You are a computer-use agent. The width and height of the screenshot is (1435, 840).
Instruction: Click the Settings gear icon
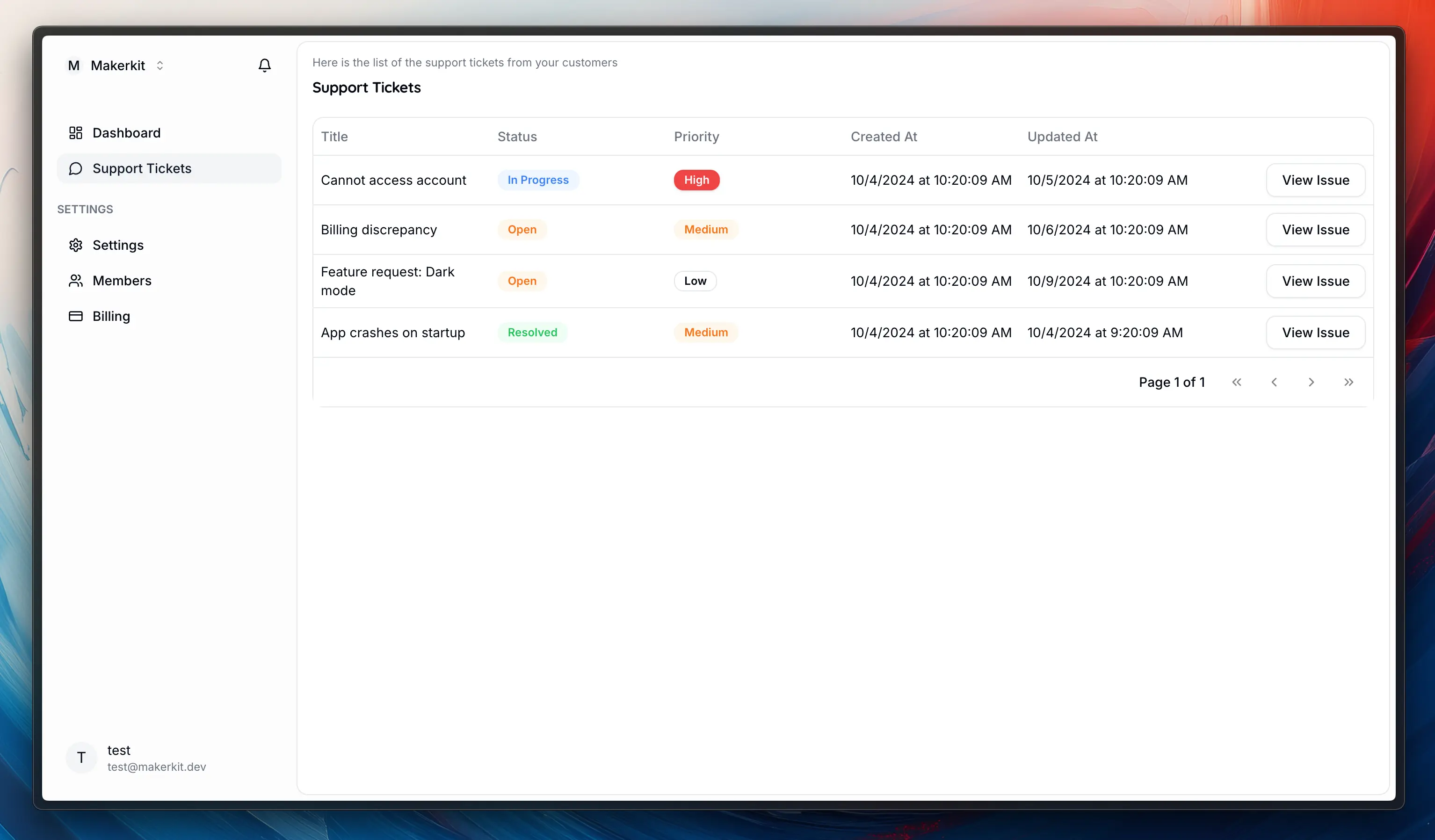pyautogui.click(x=76, y=245)
